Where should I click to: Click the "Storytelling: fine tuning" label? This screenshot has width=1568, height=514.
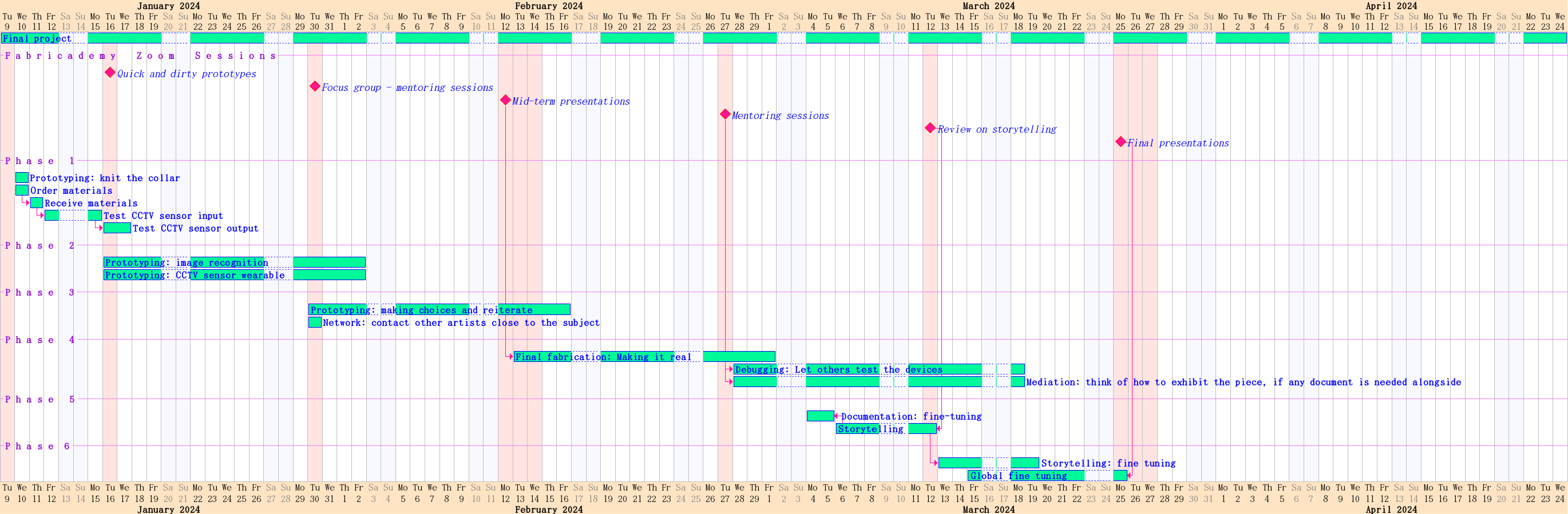1108,464
